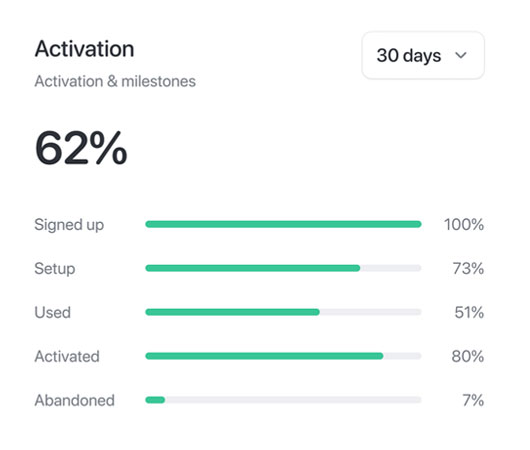This screenshot has width=530, height=450.
Task: Click the Activated row label
Action: click(x=67, y=356)
